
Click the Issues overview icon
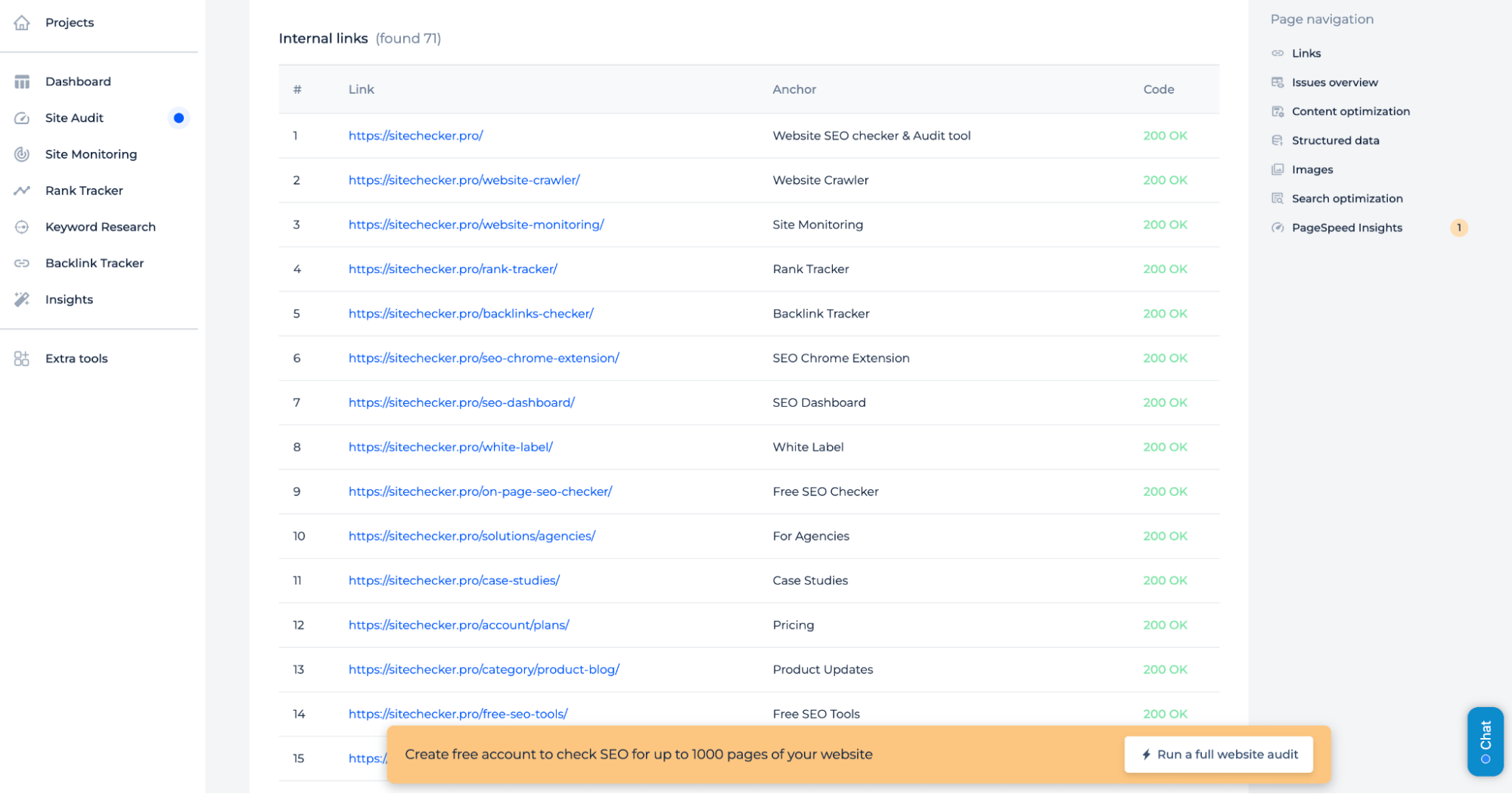(x=1278, y=82)
